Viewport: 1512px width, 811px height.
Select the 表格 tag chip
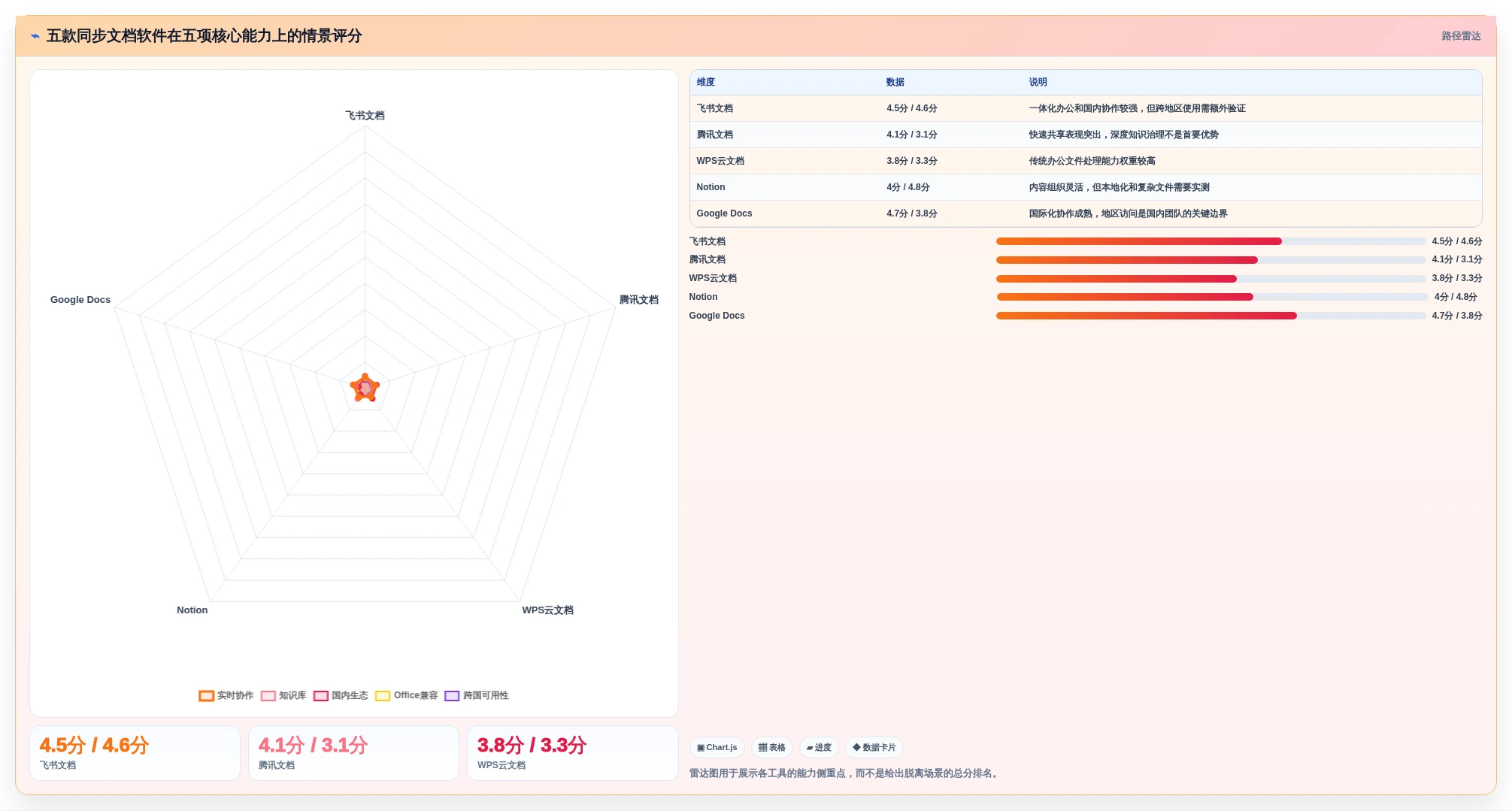[772, 747]
